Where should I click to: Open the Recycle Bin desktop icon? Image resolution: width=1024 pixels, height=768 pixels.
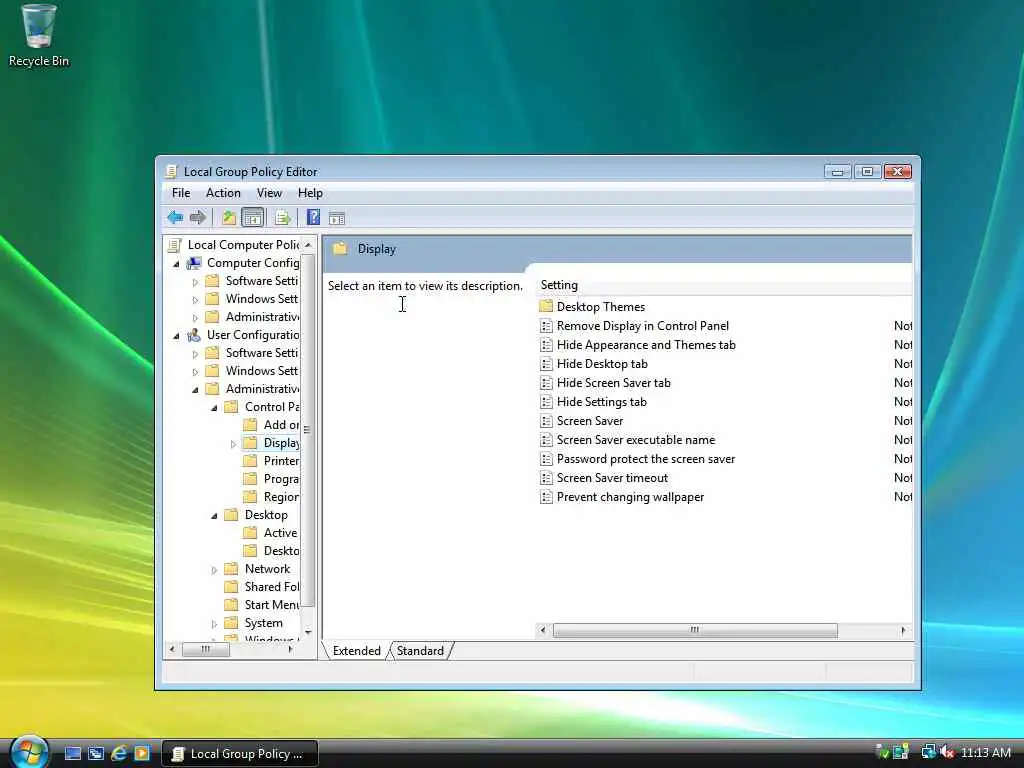[x=39, y=36]
